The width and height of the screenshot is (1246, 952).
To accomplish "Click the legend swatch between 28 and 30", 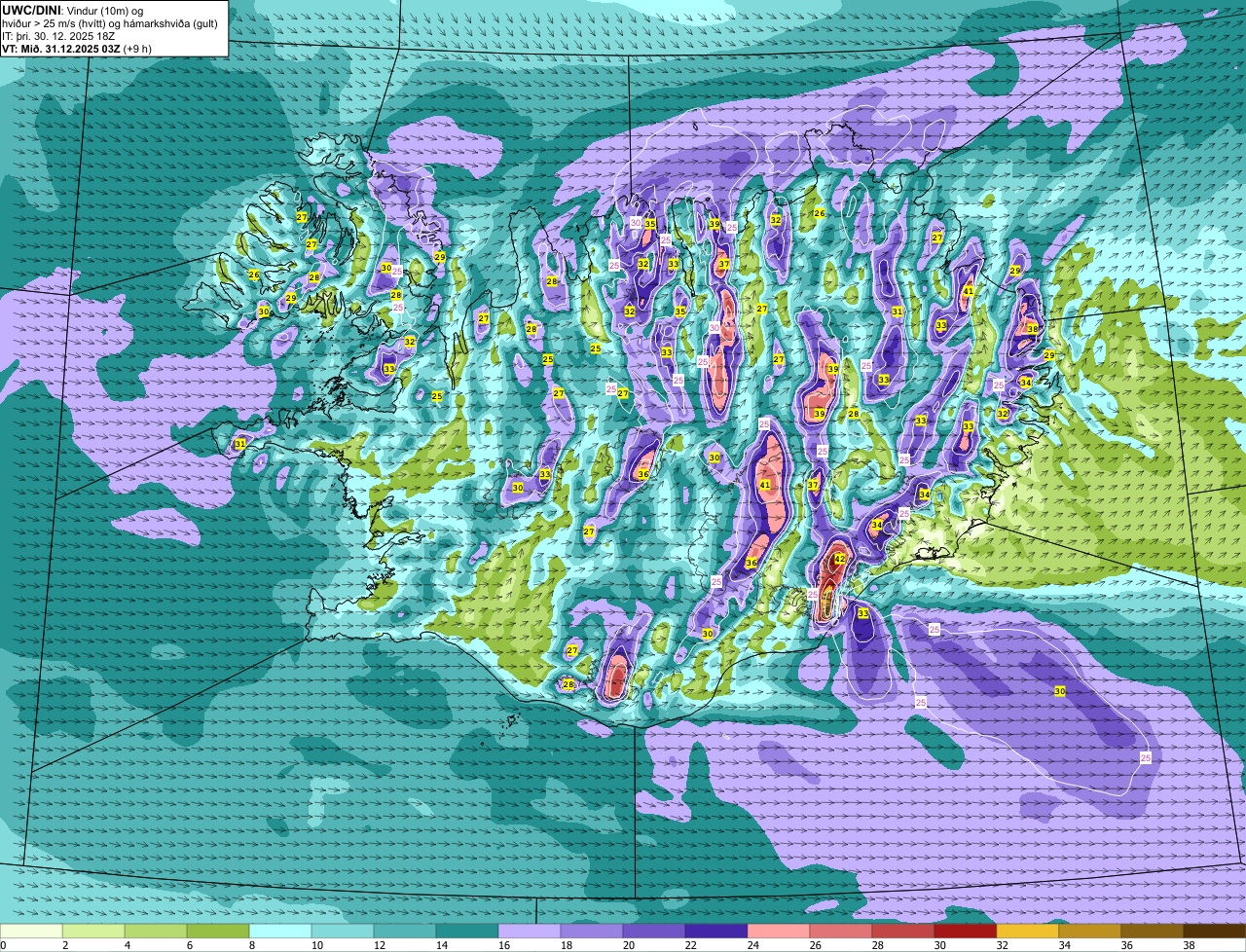I will [903, 931].
